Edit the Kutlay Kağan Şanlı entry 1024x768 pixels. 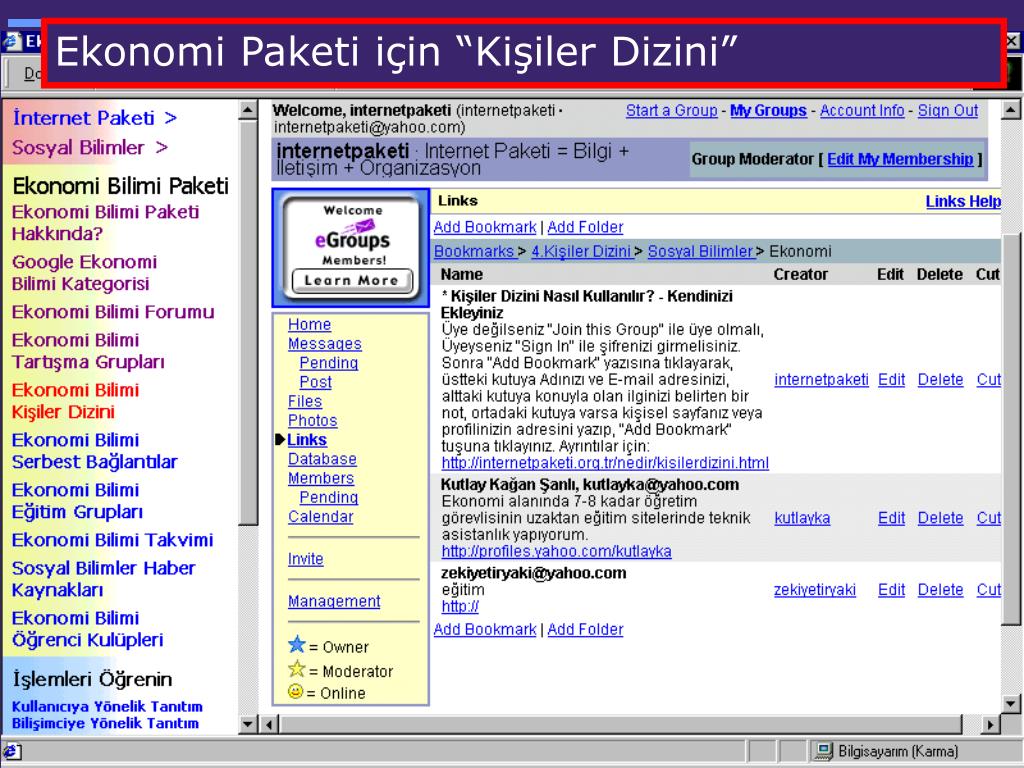pyautogui.click(x=891, y=518)
